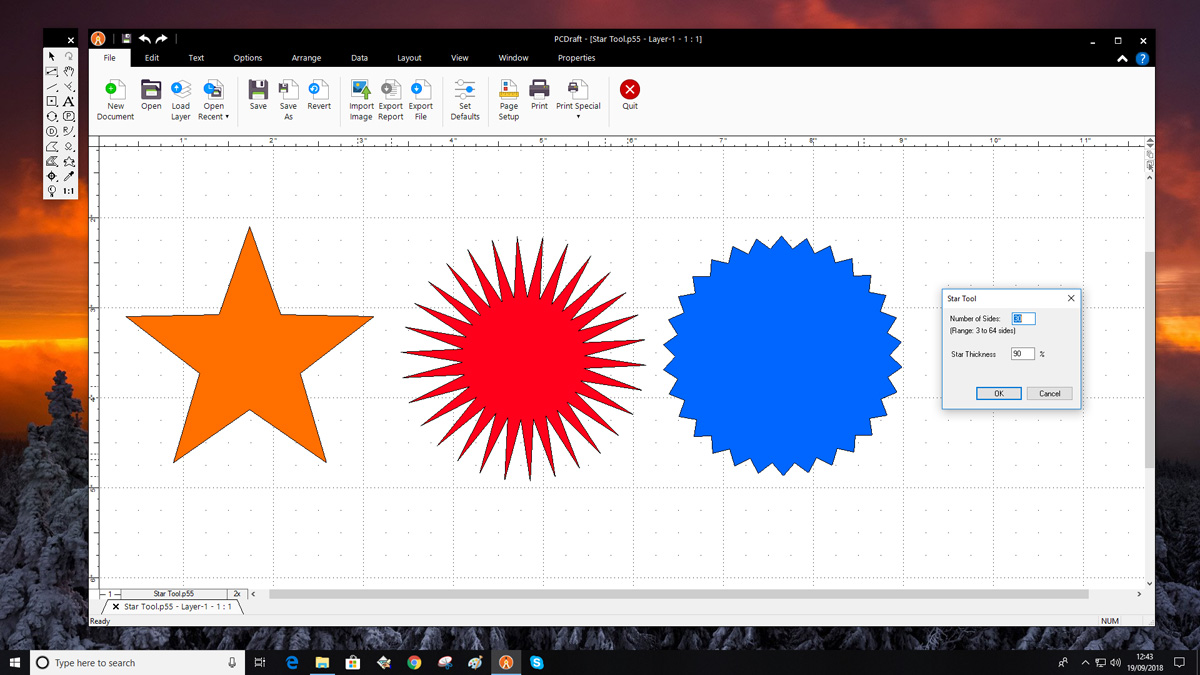Open the Layout tab
The height and width of the screenshot is (675, 1200).
(409, 58)
